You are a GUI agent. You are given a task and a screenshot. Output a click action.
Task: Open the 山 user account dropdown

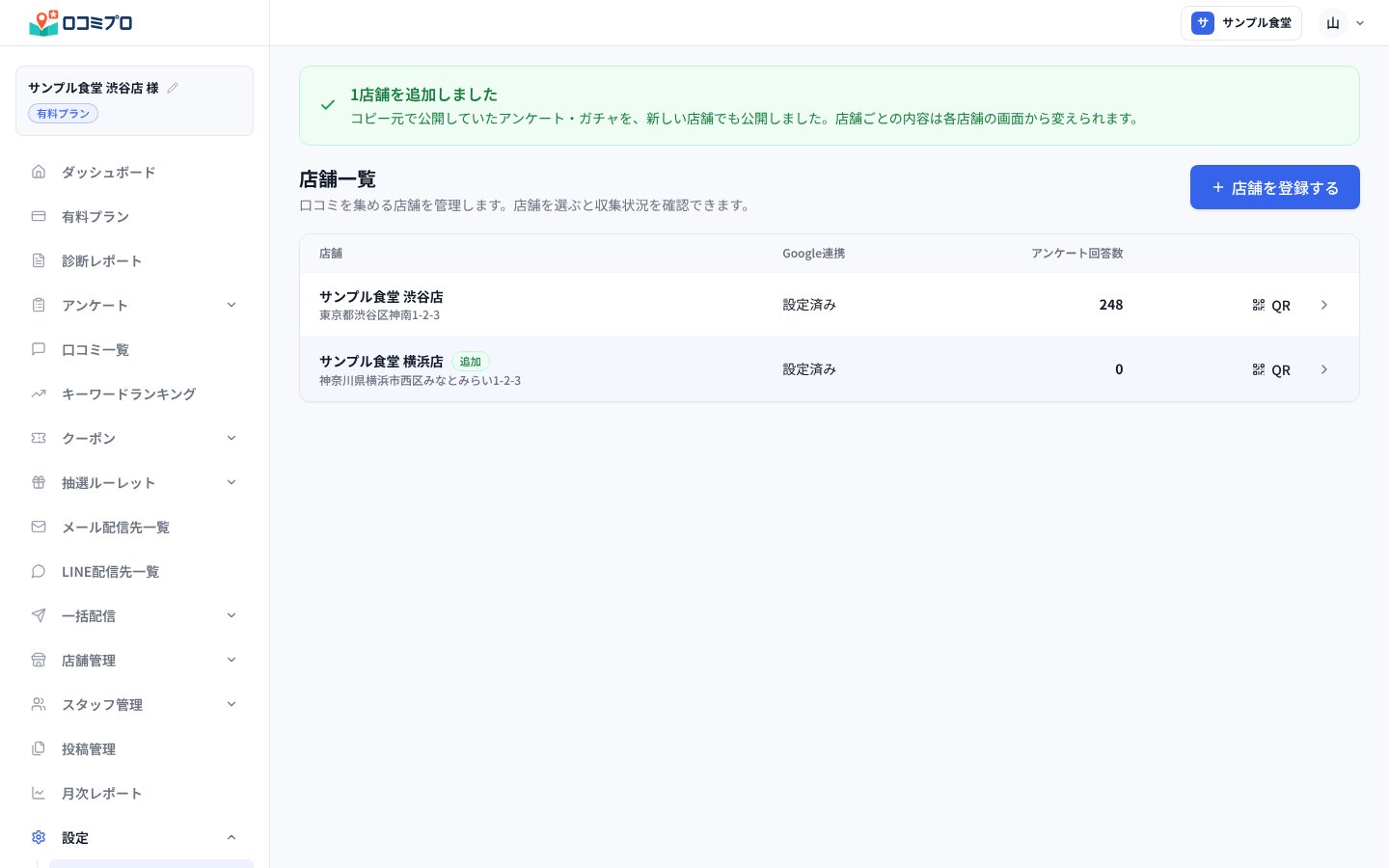pos(1344,23)
